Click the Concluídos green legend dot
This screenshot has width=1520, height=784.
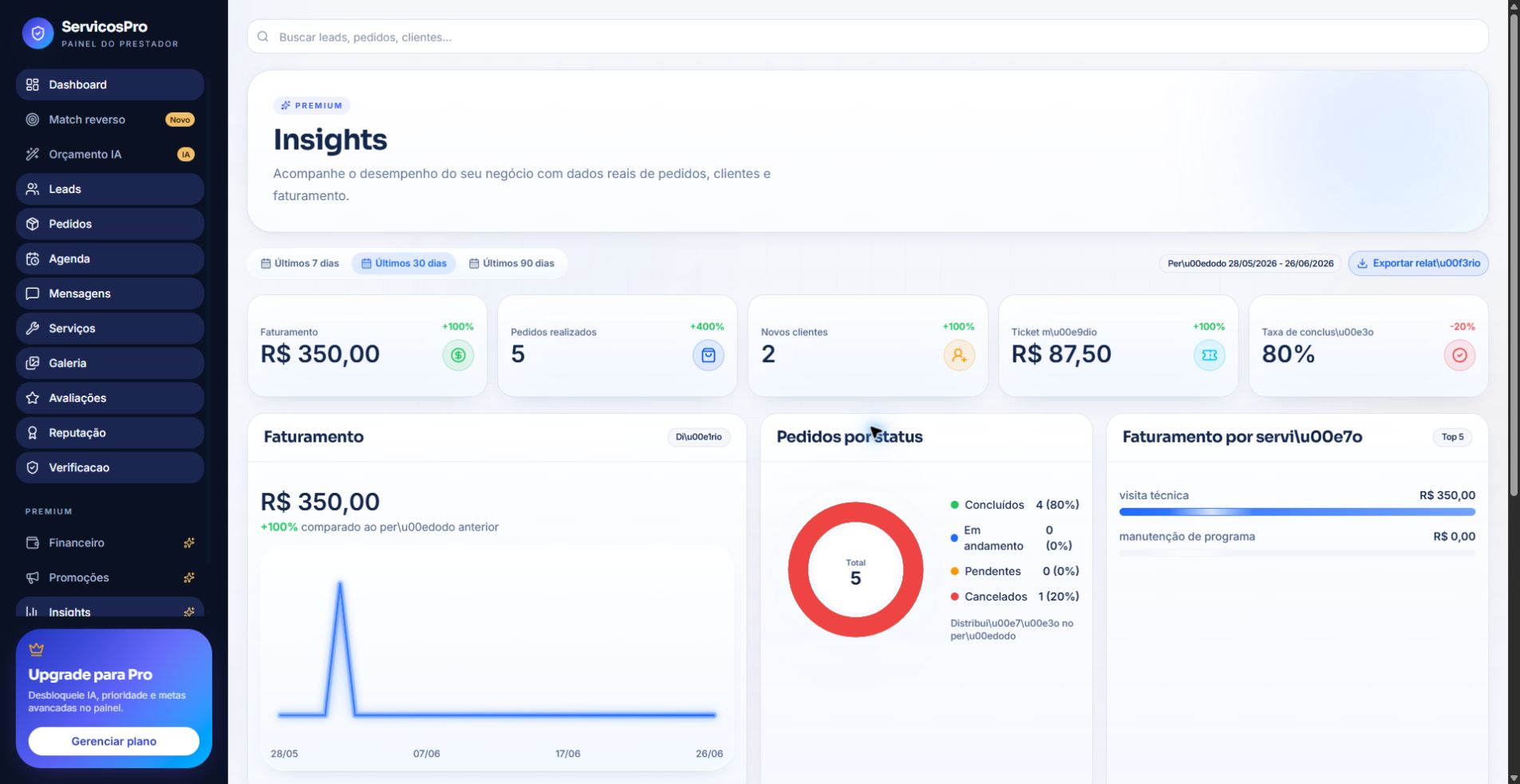click(954, 505)
